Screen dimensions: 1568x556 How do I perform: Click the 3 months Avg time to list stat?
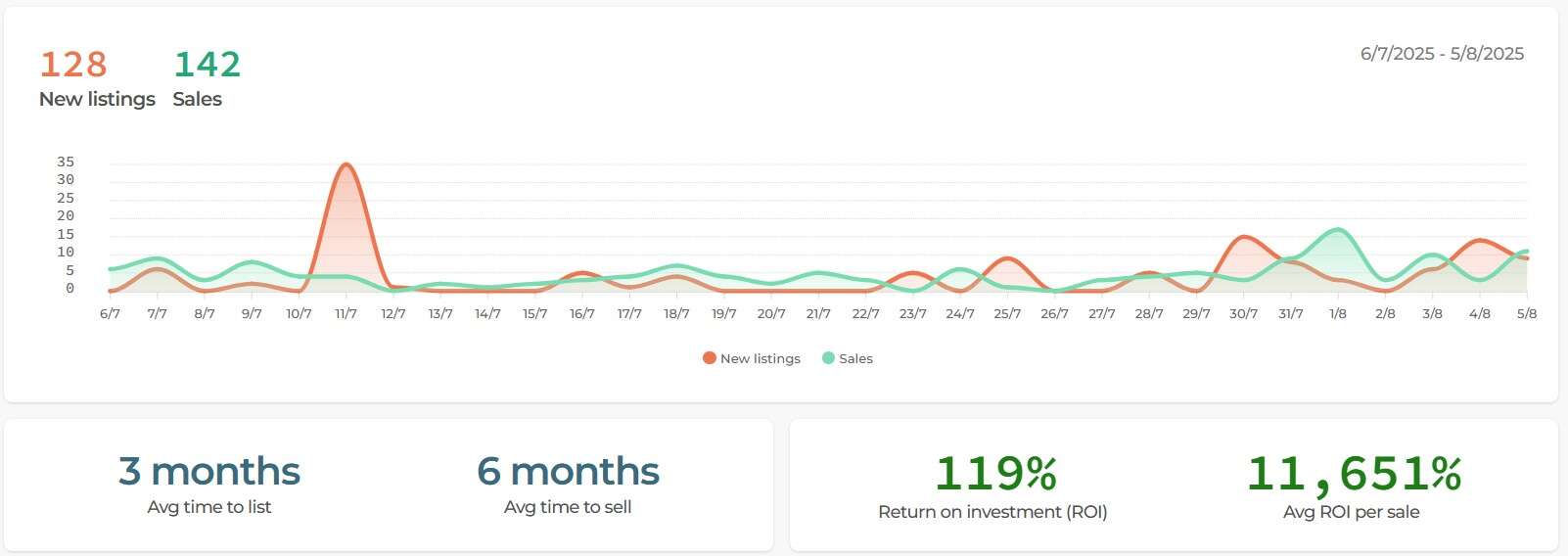[209, 472]
